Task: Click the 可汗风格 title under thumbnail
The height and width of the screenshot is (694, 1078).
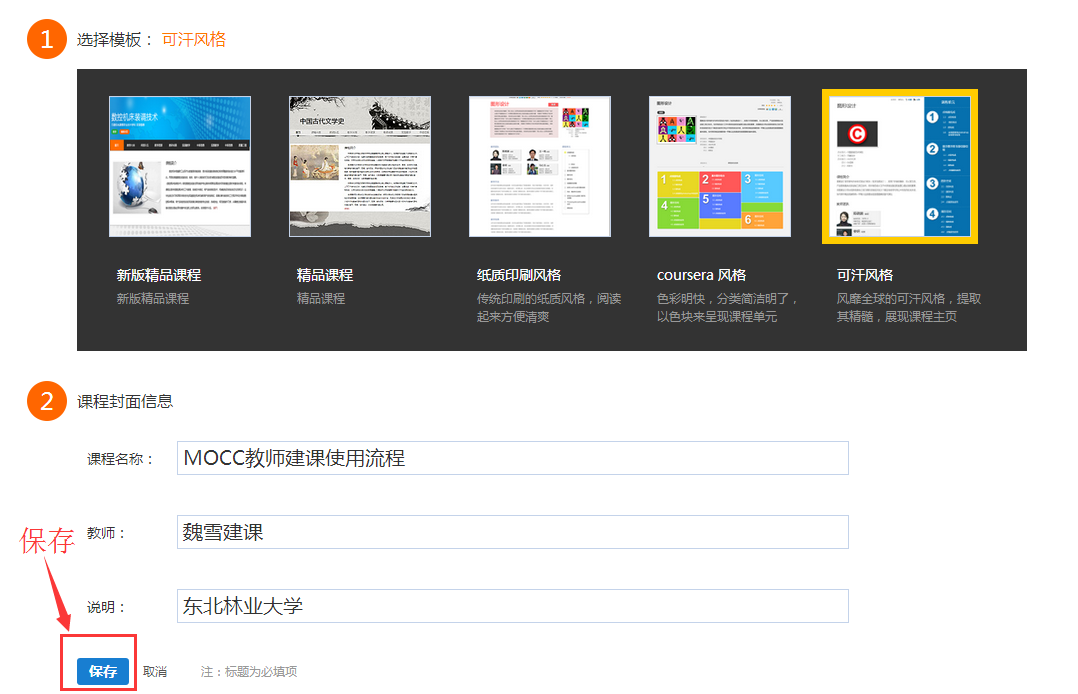Action: coord(865,275)
